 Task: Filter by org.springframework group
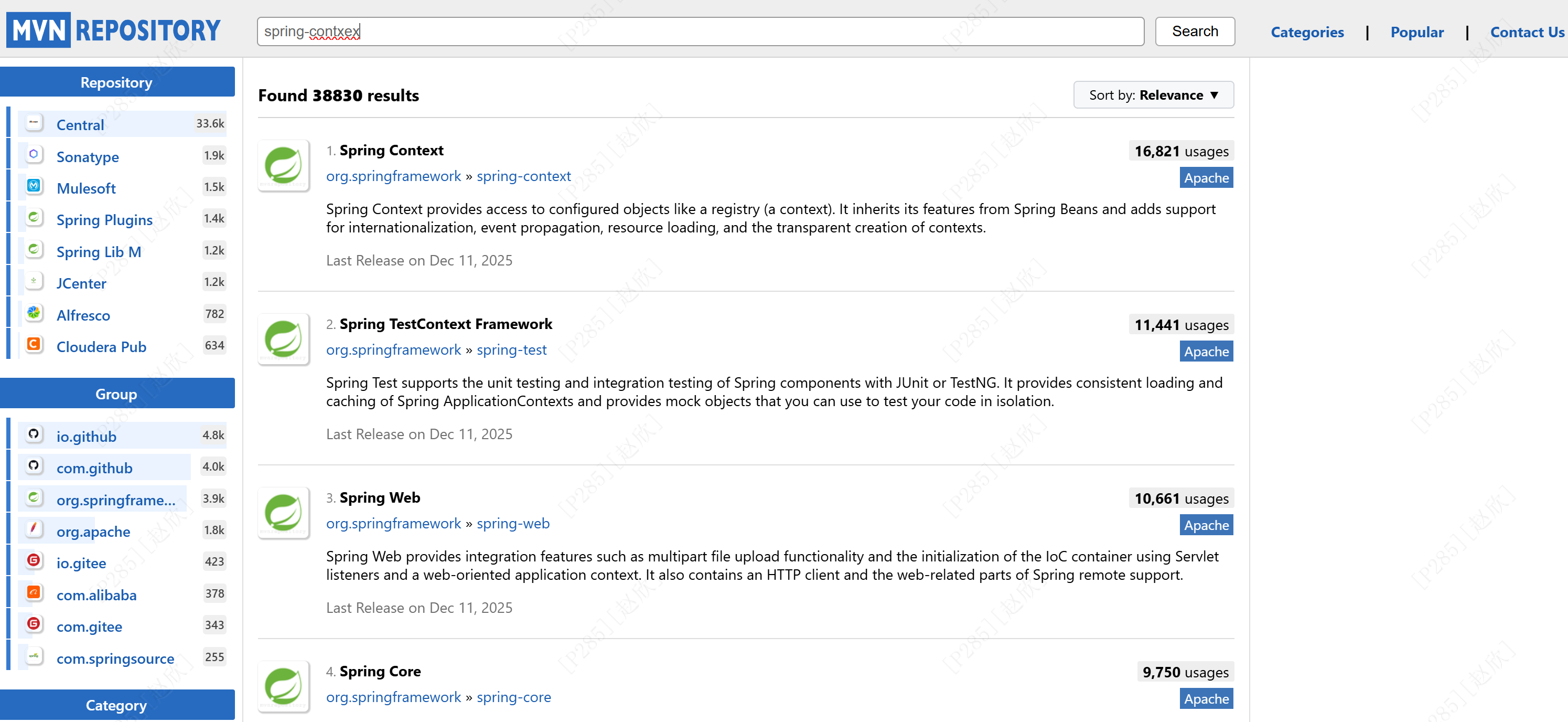tap(116, 500)
